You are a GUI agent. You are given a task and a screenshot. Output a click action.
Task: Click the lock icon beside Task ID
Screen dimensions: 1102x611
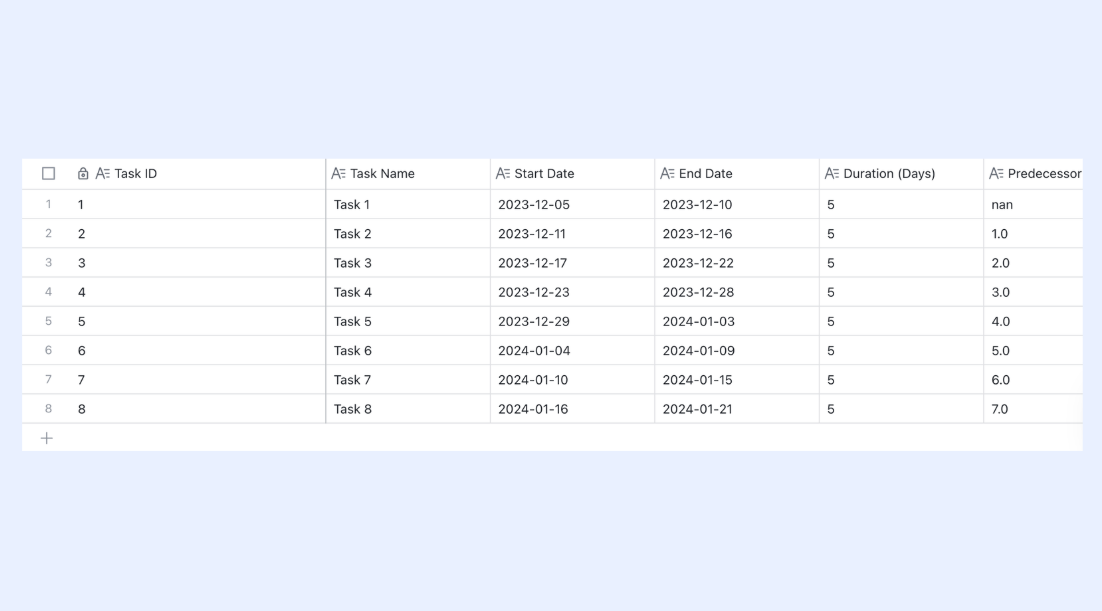point(83,174)
